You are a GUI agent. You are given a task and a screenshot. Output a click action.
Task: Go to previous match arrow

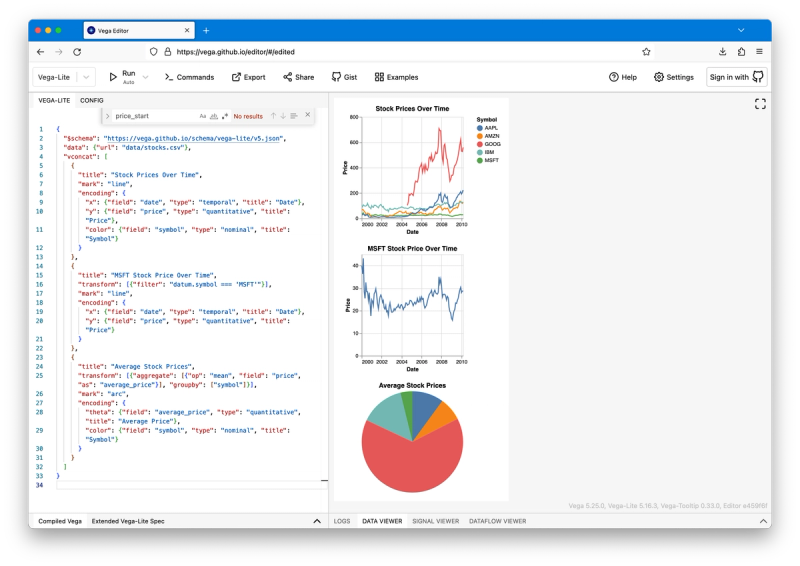point(273,116)
